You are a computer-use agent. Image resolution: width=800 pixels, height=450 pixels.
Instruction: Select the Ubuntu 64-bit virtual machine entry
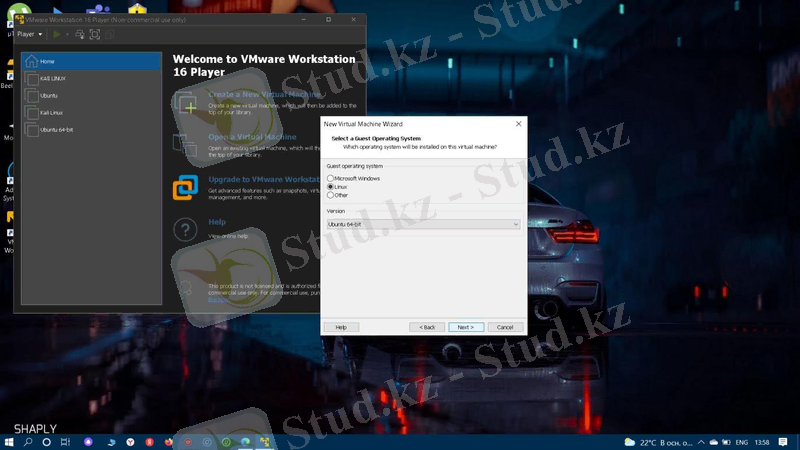(91, 130)
